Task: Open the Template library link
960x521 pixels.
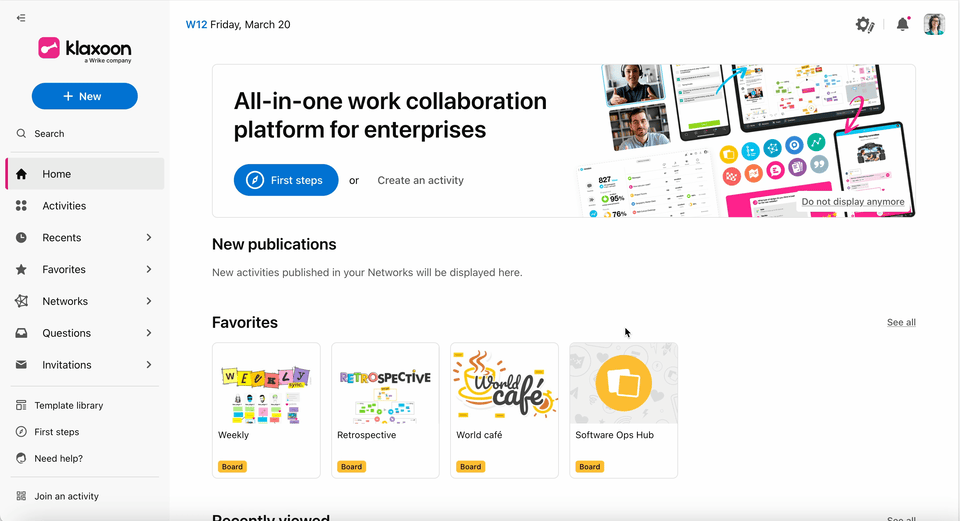Action: pos(69,405)
